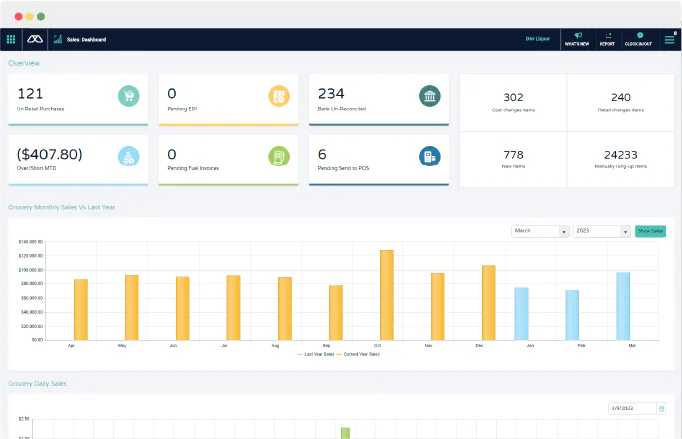Open the hamburger menu icon

[669, 40]
